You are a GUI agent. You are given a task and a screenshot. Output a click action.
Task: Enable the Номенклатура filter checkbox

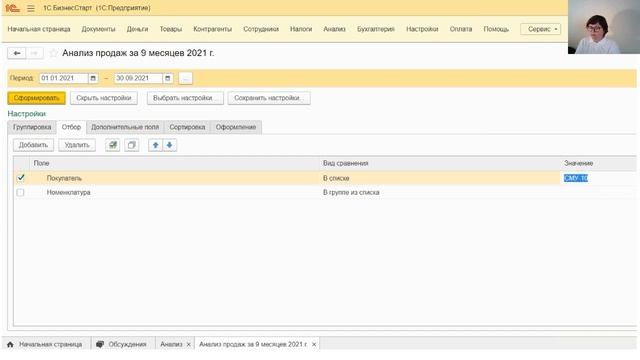[20, 192]
